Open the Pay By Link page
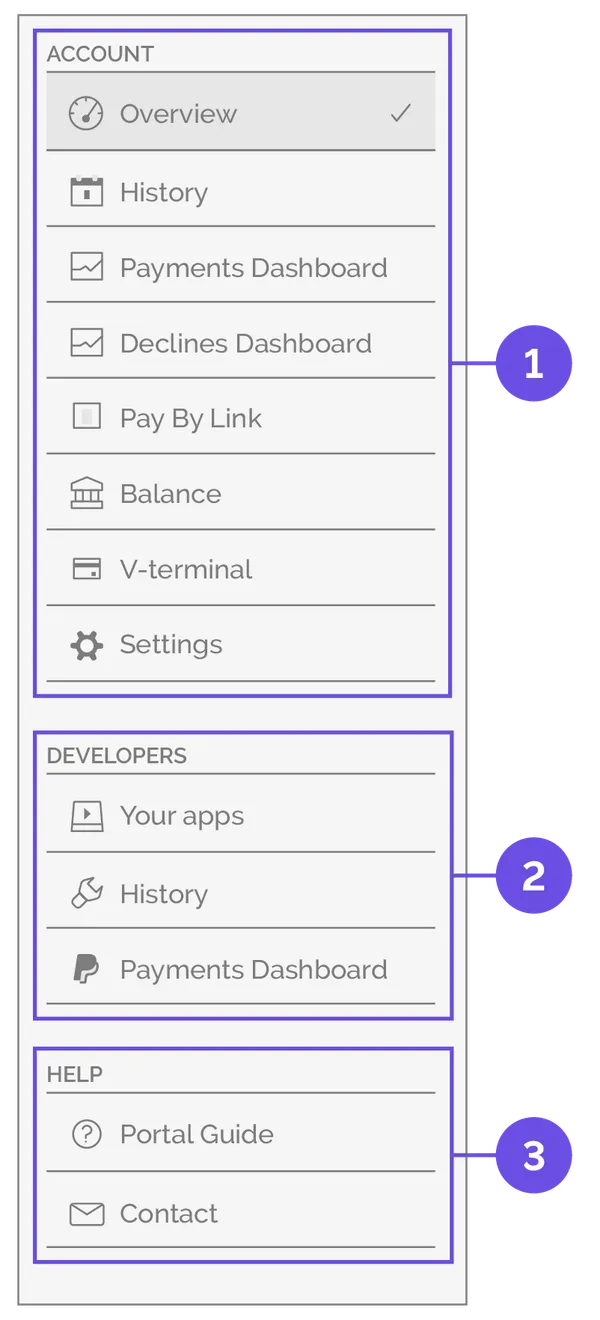The width and height of the screenshot is (600, 1320). [189, 418]
